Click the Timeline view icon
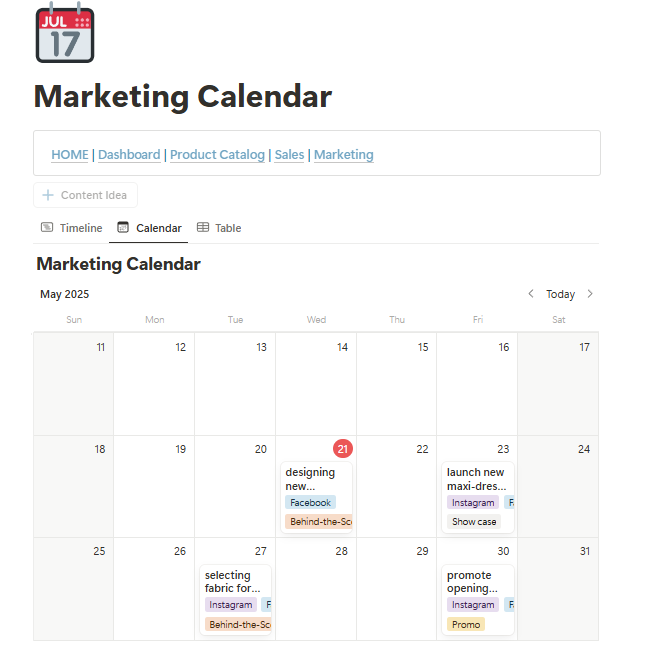Viewport: 645px width, 645px height. (x=47, y=228)
